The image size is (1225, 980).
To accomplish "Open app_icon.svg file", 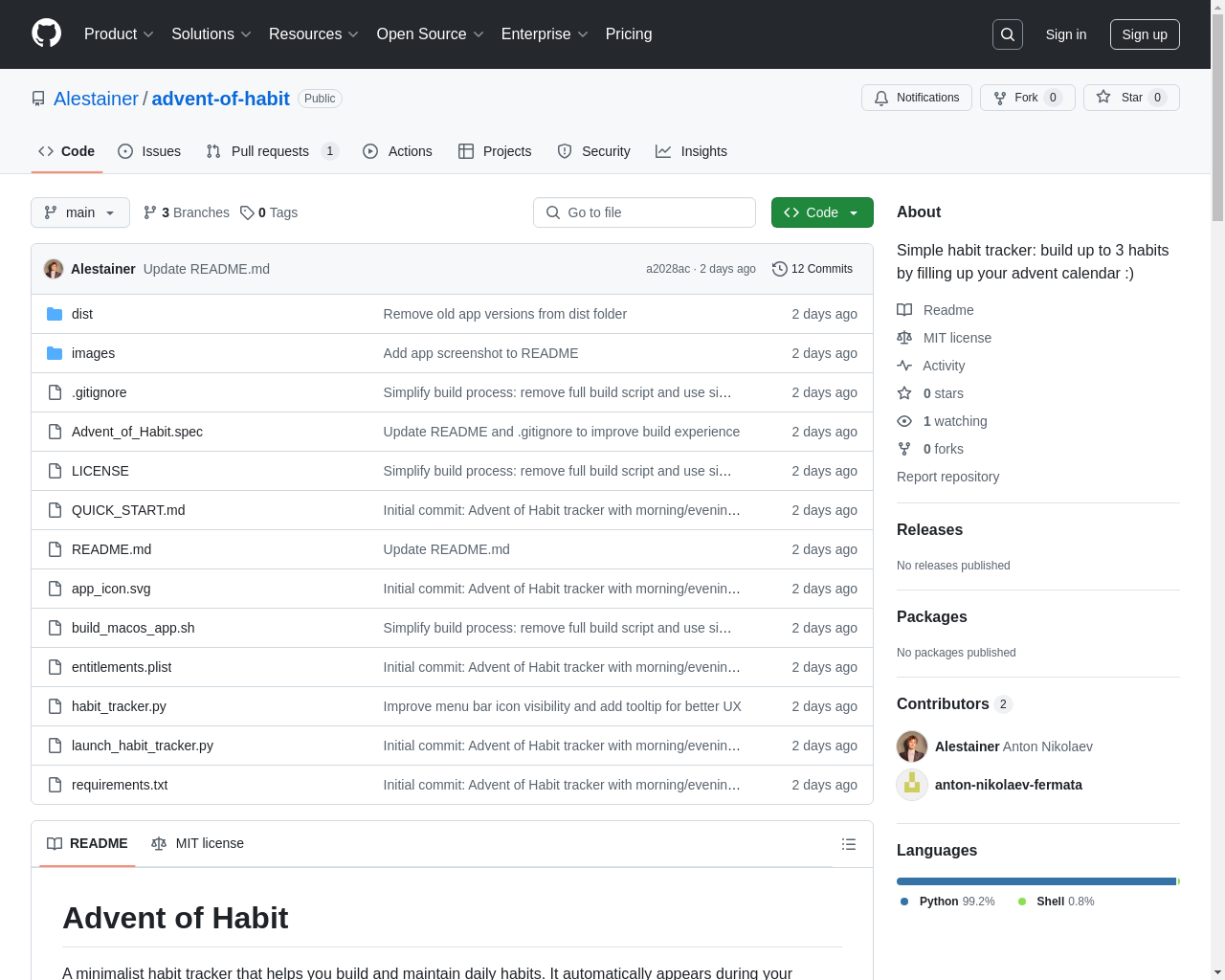I will pos(111,589).
